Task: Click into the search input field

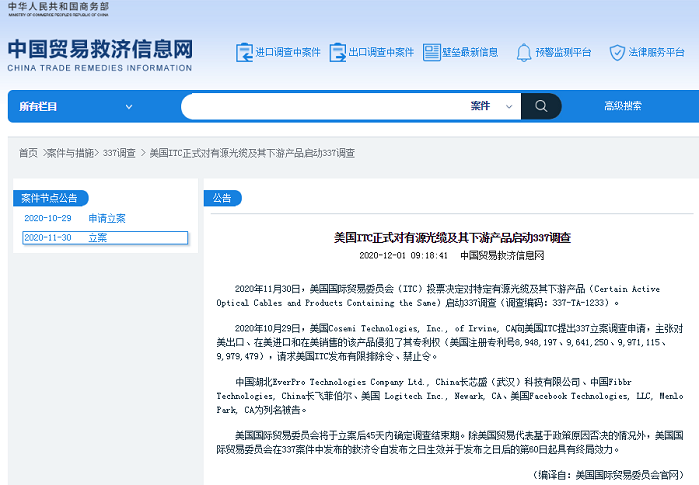Action: [x=323, y=106]
